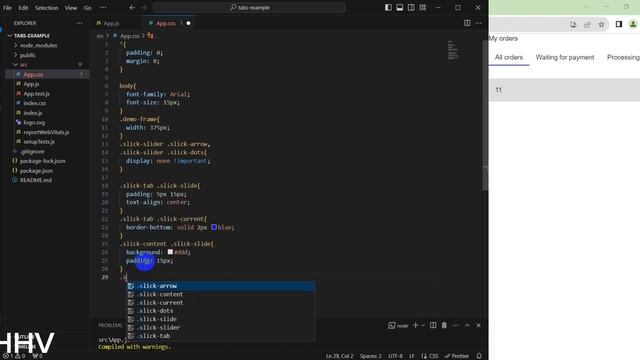Split the editor to the right
This screenshot has width=640, height=360.
click(467, 23)
